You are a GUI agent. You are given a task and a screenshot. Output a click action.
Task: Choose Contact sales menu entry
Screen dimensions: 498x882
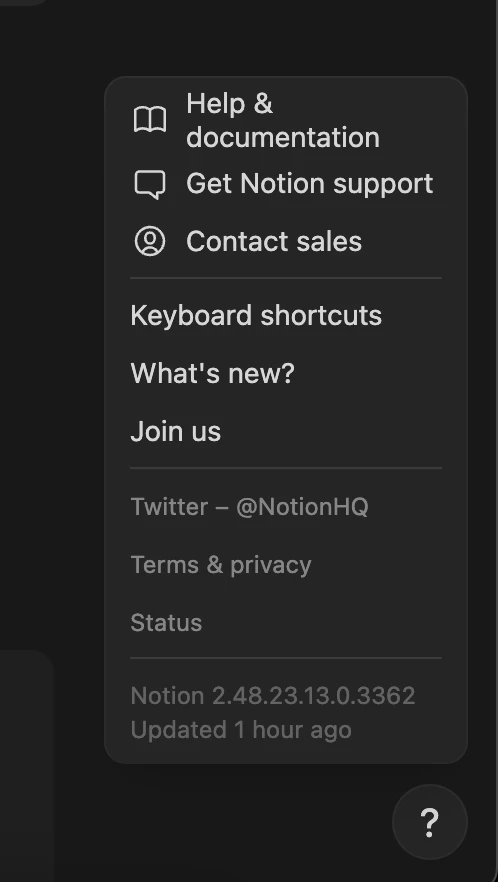(x=286, y=241)
